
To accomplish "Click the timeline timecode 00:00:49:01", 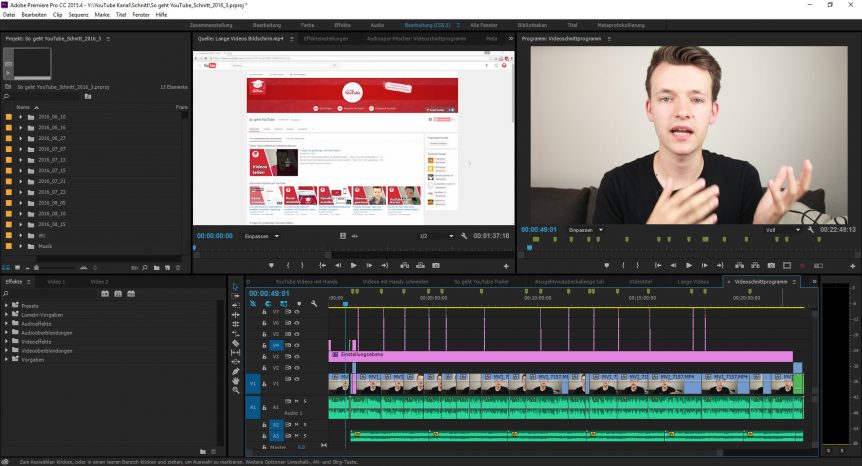I will [269, 293].
